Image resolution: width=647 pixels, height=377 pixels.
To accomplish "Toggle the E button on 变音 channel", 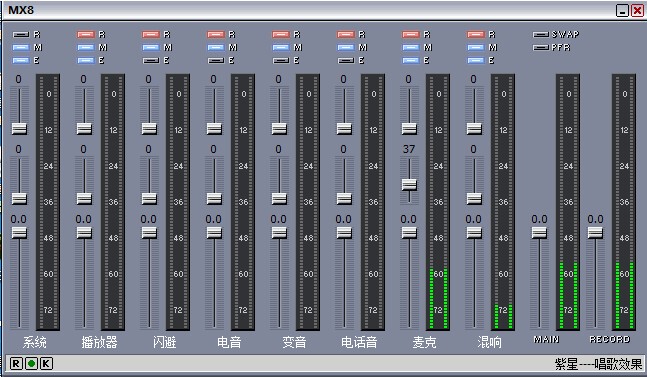I will pyautogui.click(x=281, y=60).
